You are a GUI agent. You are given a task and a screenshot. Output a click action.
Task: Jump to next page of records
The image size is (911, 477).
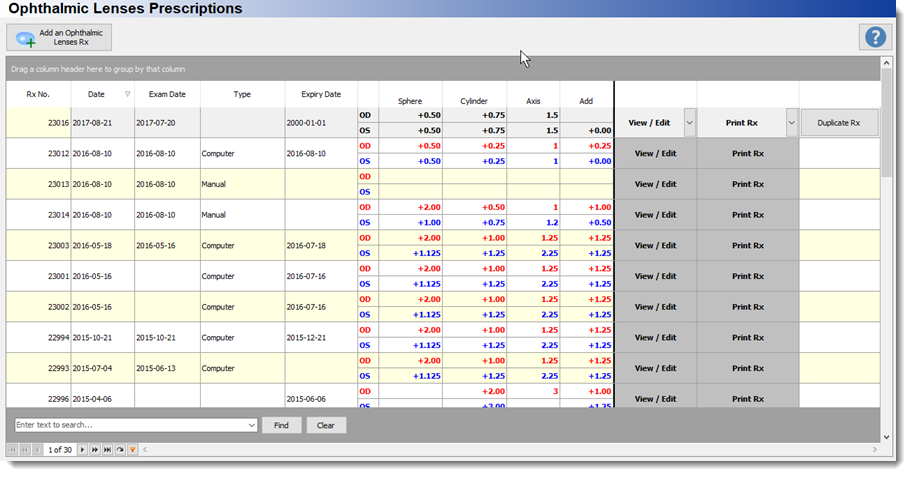[x=95, y=450]
